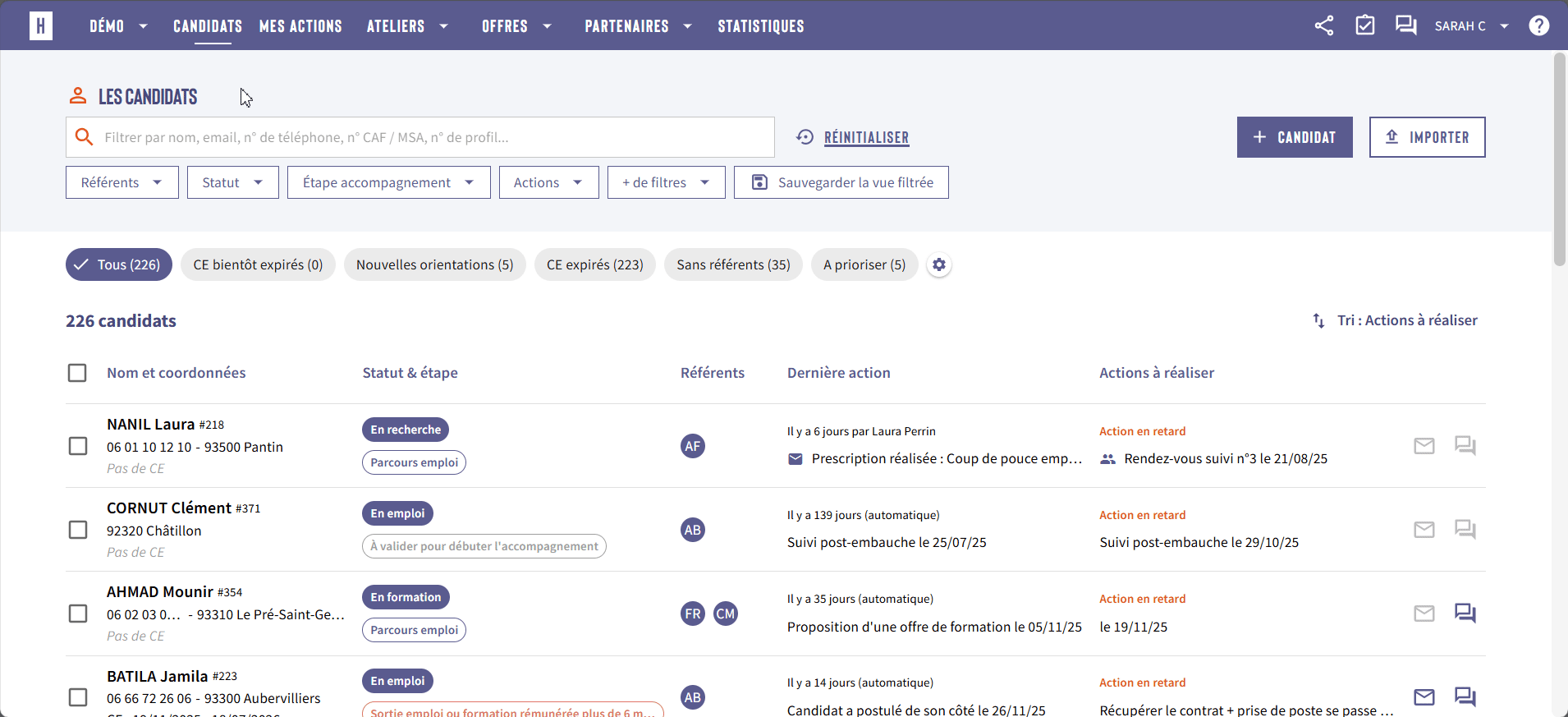Viewport: 1568px width, 717px height.
Task: Click the sort arrows icon
Action: tap(1318, 320)
